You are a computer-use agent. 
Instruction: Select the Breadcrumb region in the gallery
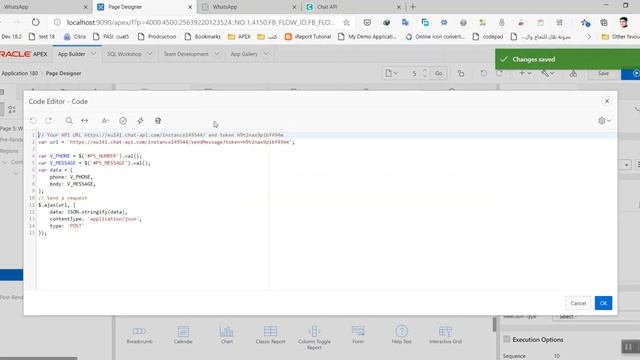139,335
